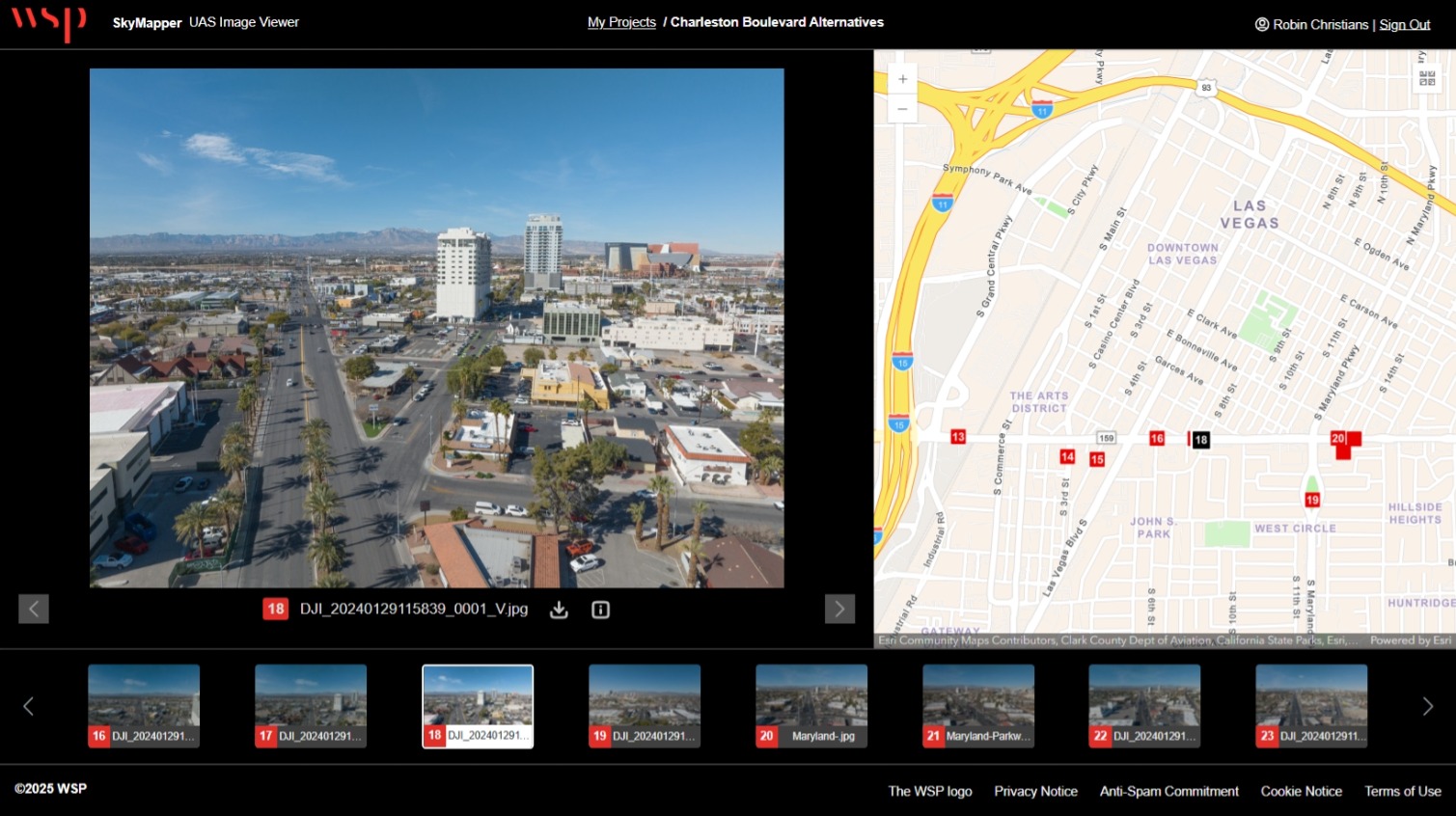Zoom in on the map
The image size is (1456, 816).
click(x=902, y=79)
